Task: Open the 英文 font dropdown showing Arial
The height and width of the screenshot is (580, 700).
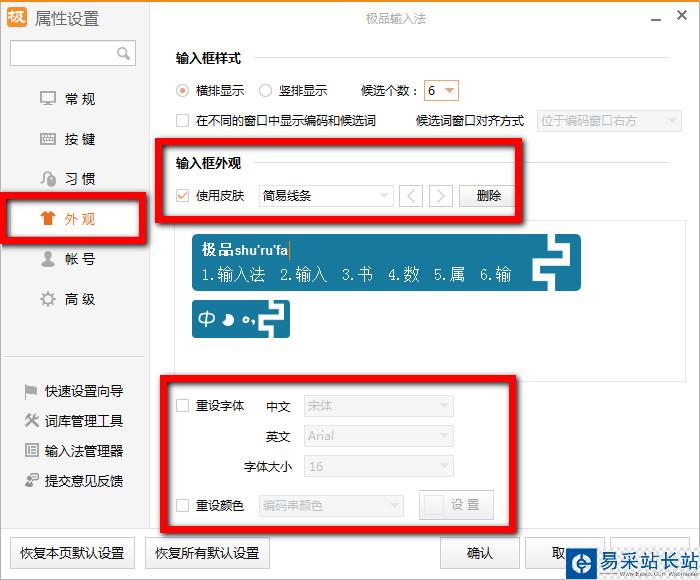Action: click(x=379, y=436)
